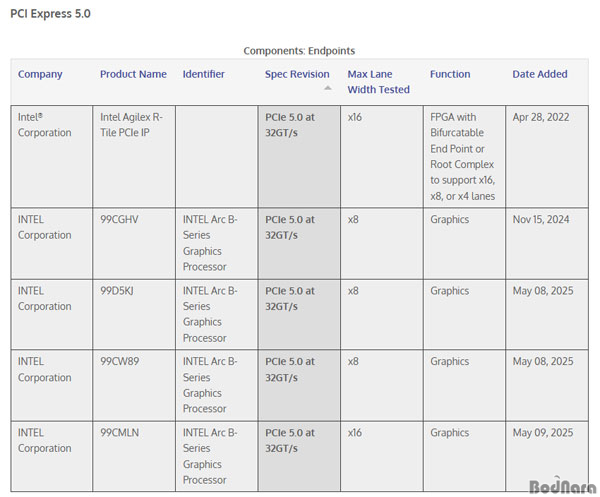Select the x8 lane width in 99CW89 row
The width and height of the screenshot is (600, 497).
pos(353,362)
